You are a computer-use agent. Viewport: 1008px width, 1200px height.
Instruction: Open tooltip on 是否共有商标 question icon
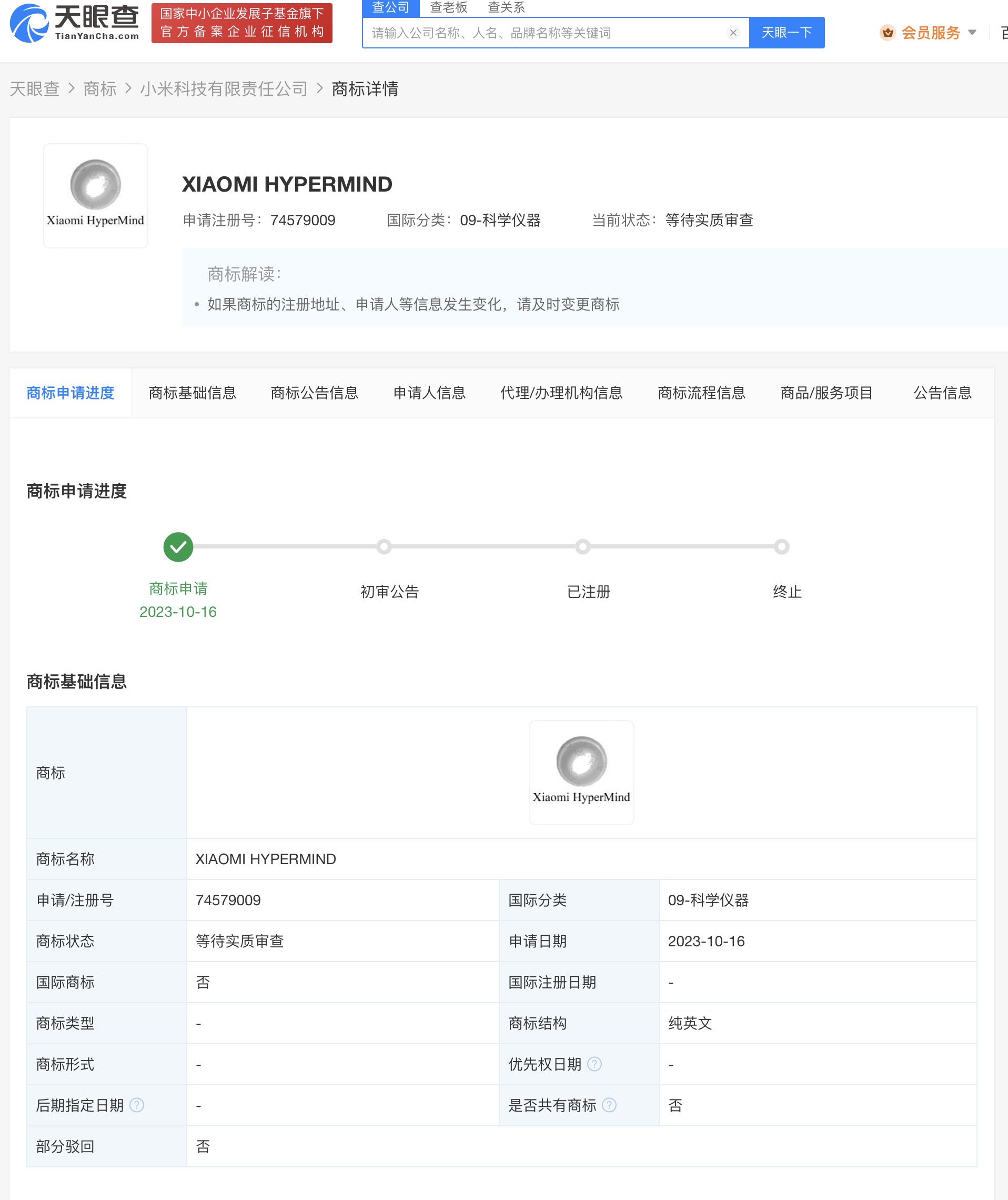click(x=611, y=1105)
